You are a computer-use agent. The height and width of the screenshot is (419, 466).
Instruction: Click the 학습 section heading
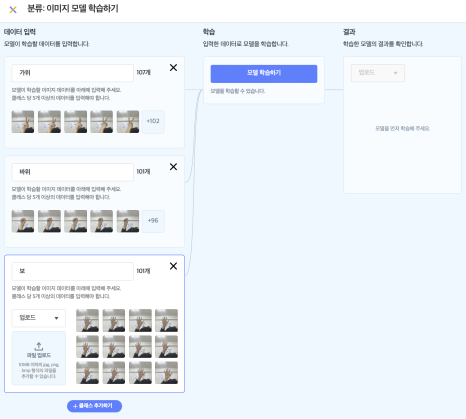pyautogui.click(x=209, y=32)
